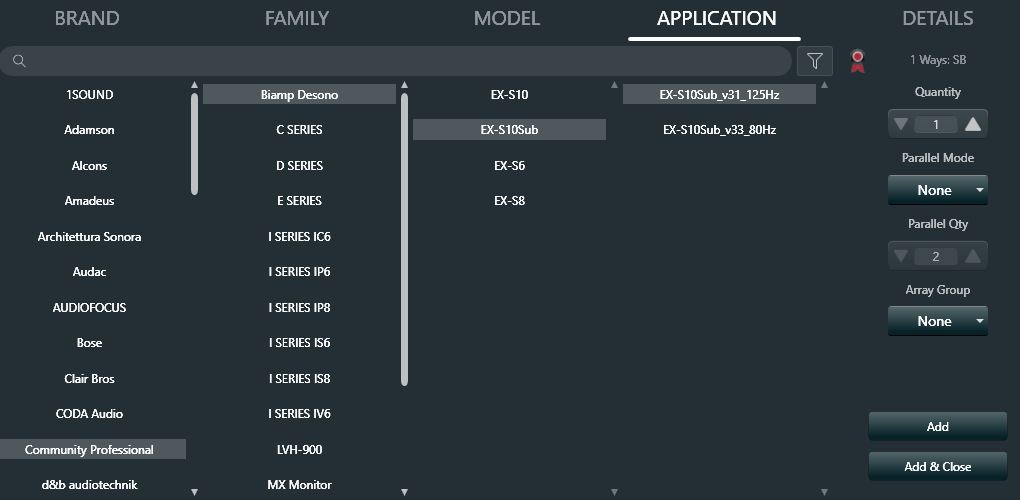
Task: Select family C SERIES
Action: [299, 130]
